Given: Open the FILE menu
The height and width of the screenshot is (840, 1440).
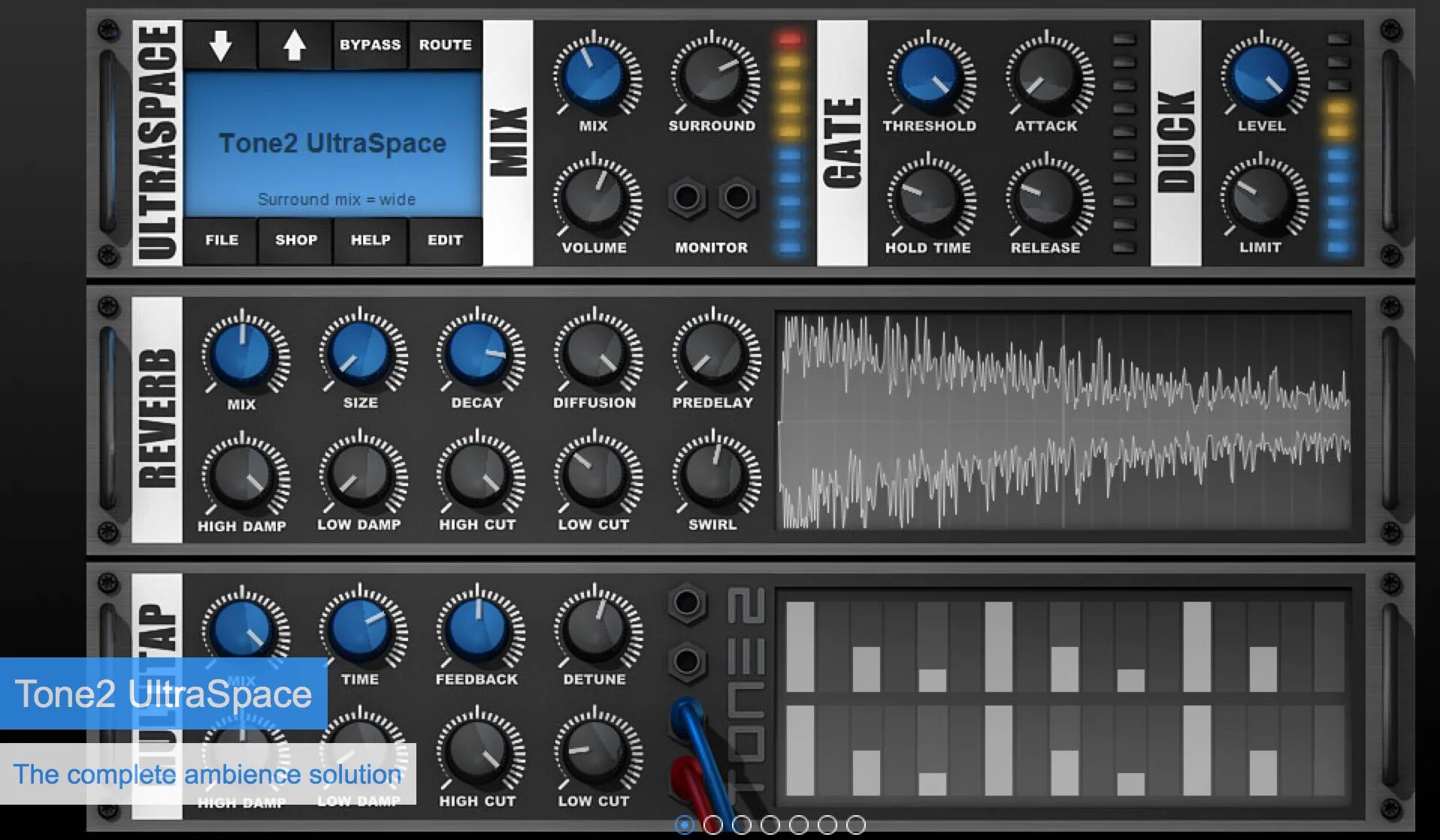Looking at the screenshot, I should click(221, 240).
